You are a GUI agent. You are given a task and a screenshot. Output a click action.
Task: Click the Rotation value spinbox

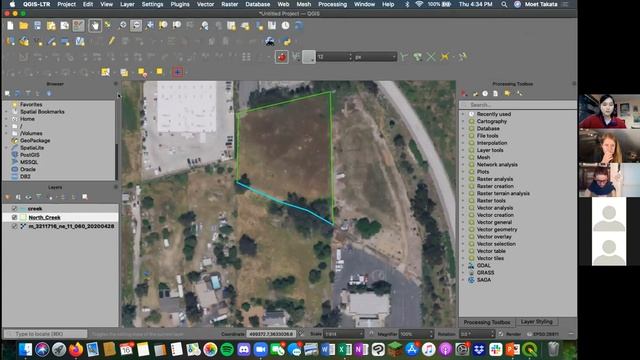coord(476,334)
